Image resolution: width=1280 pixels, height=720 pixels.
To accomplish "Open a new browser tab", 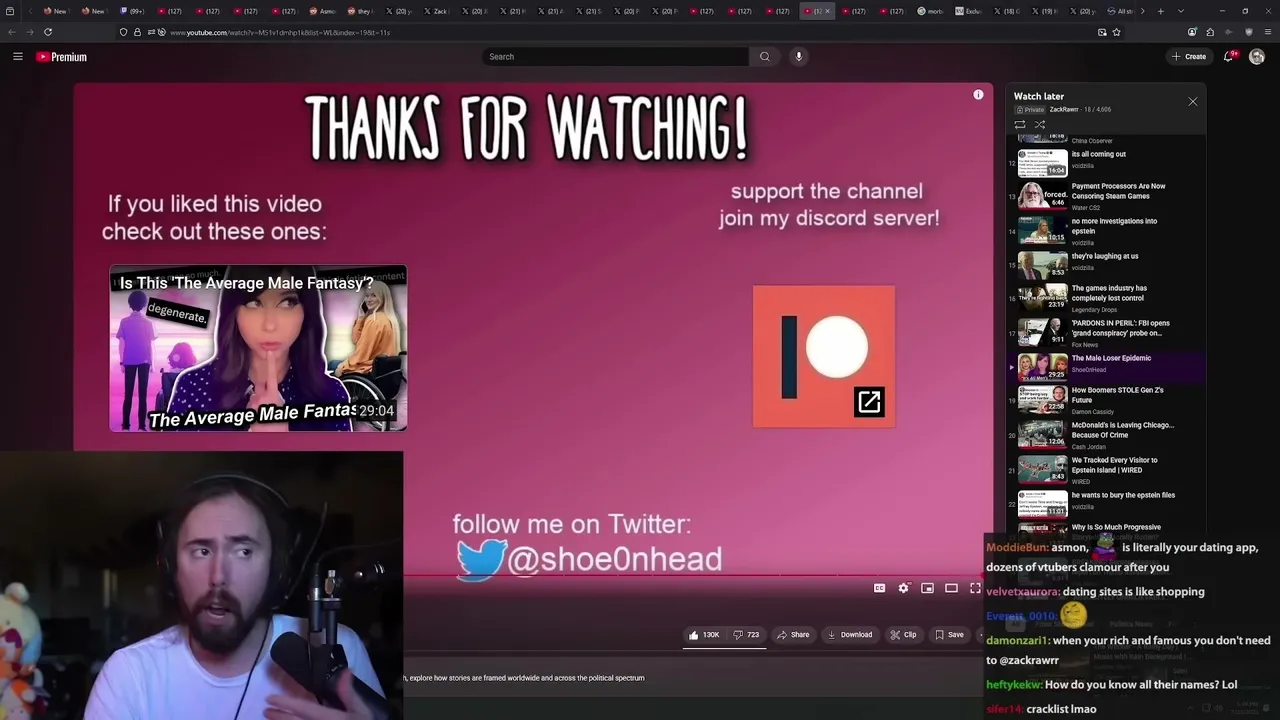I will (x=1160, y=11).
